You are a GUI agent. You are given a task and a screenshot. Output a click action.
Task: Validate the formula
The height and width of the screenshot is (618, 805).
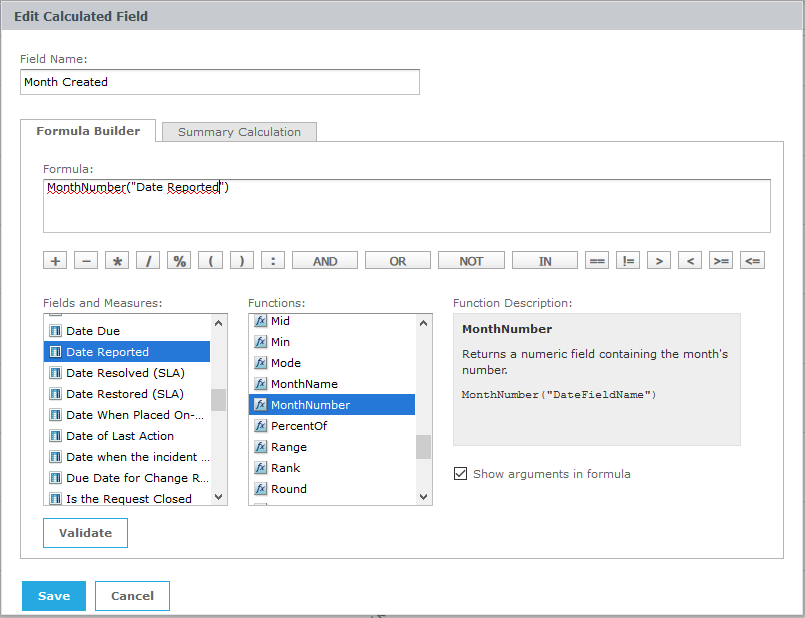pos(85,533)
